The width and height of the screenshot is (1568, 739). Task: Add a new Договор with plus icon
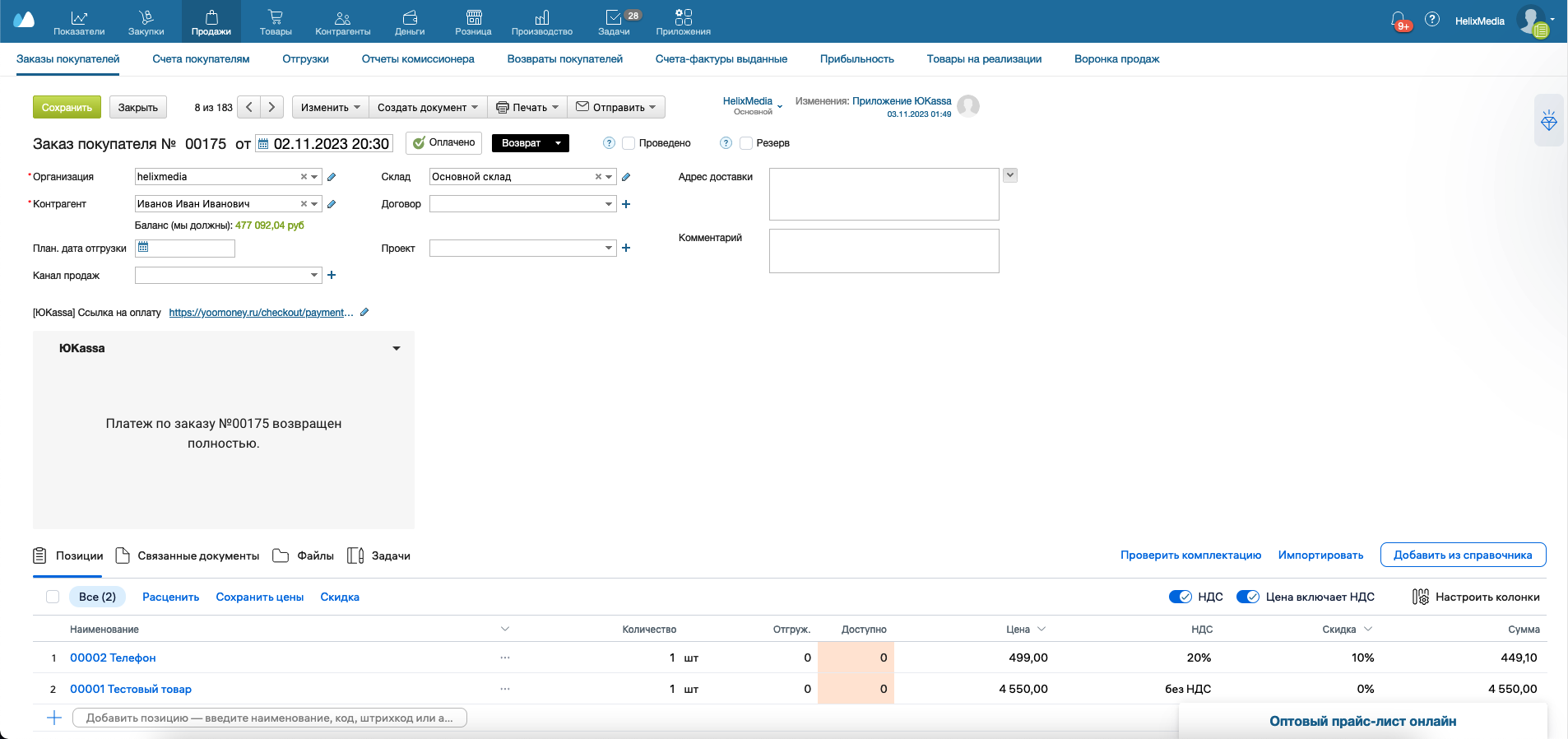pos(626,204)
